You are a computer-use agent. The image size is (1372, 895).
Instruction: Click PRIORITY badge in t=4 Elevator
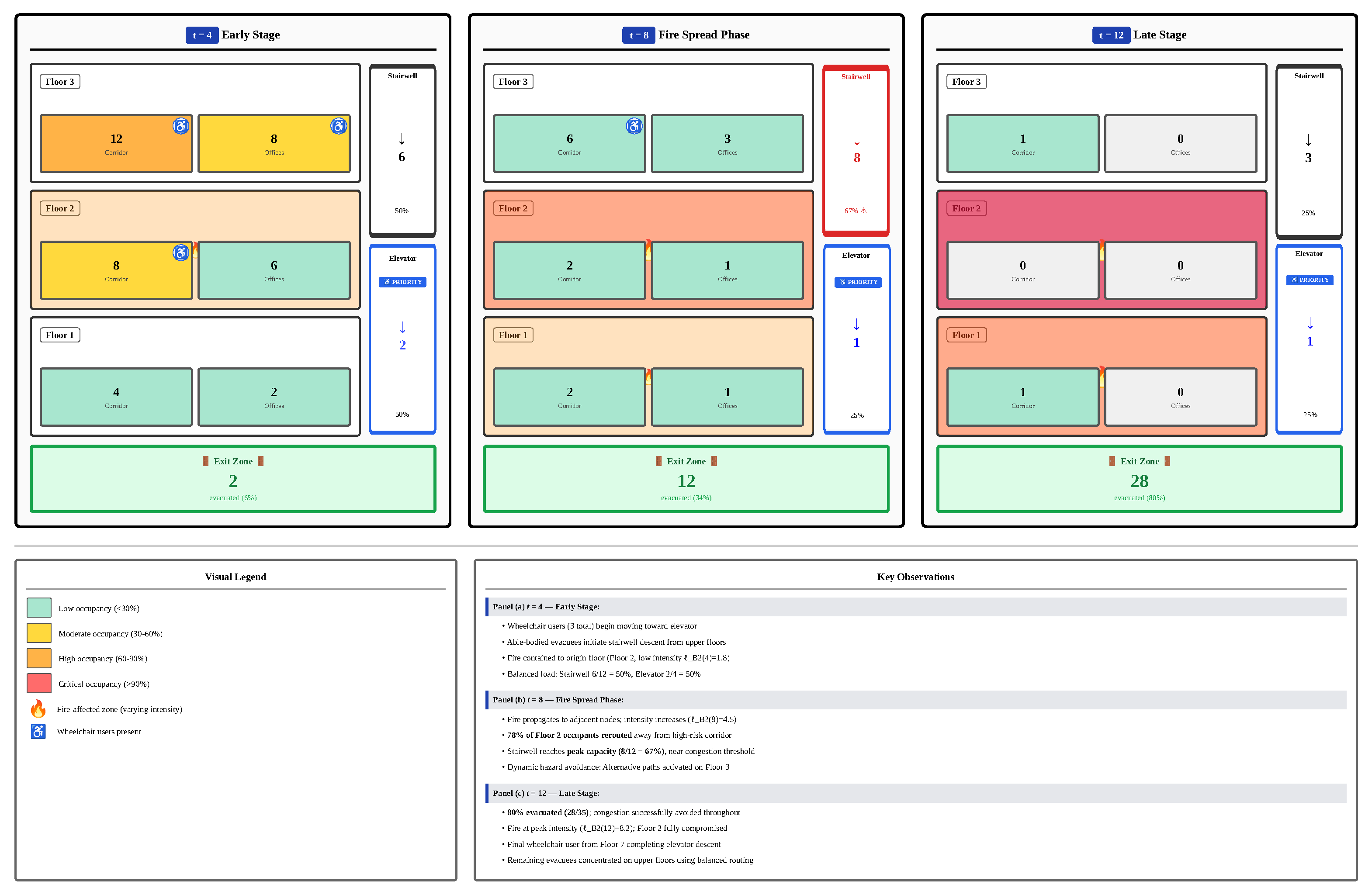tap(402, 282)
